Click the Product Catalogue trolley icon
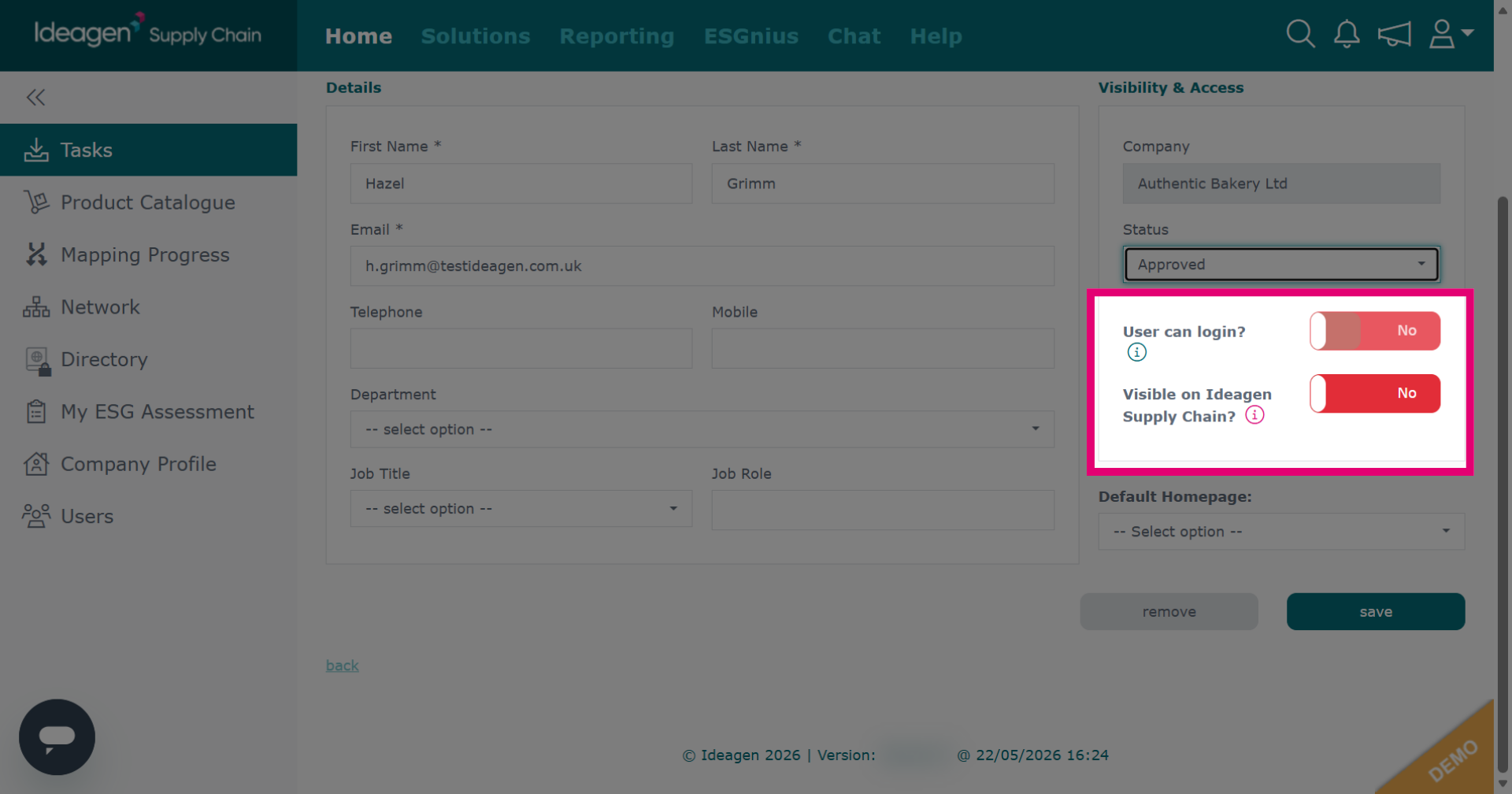 coord(36,202)
